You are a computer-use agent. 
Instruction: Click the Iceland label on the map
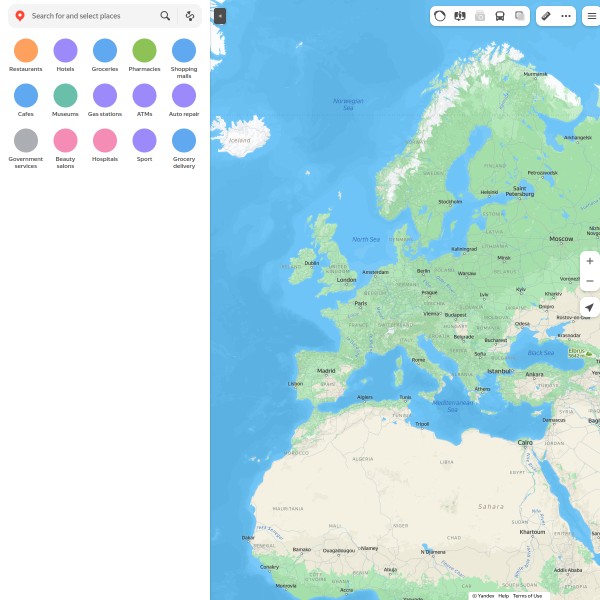coord(240,140)
